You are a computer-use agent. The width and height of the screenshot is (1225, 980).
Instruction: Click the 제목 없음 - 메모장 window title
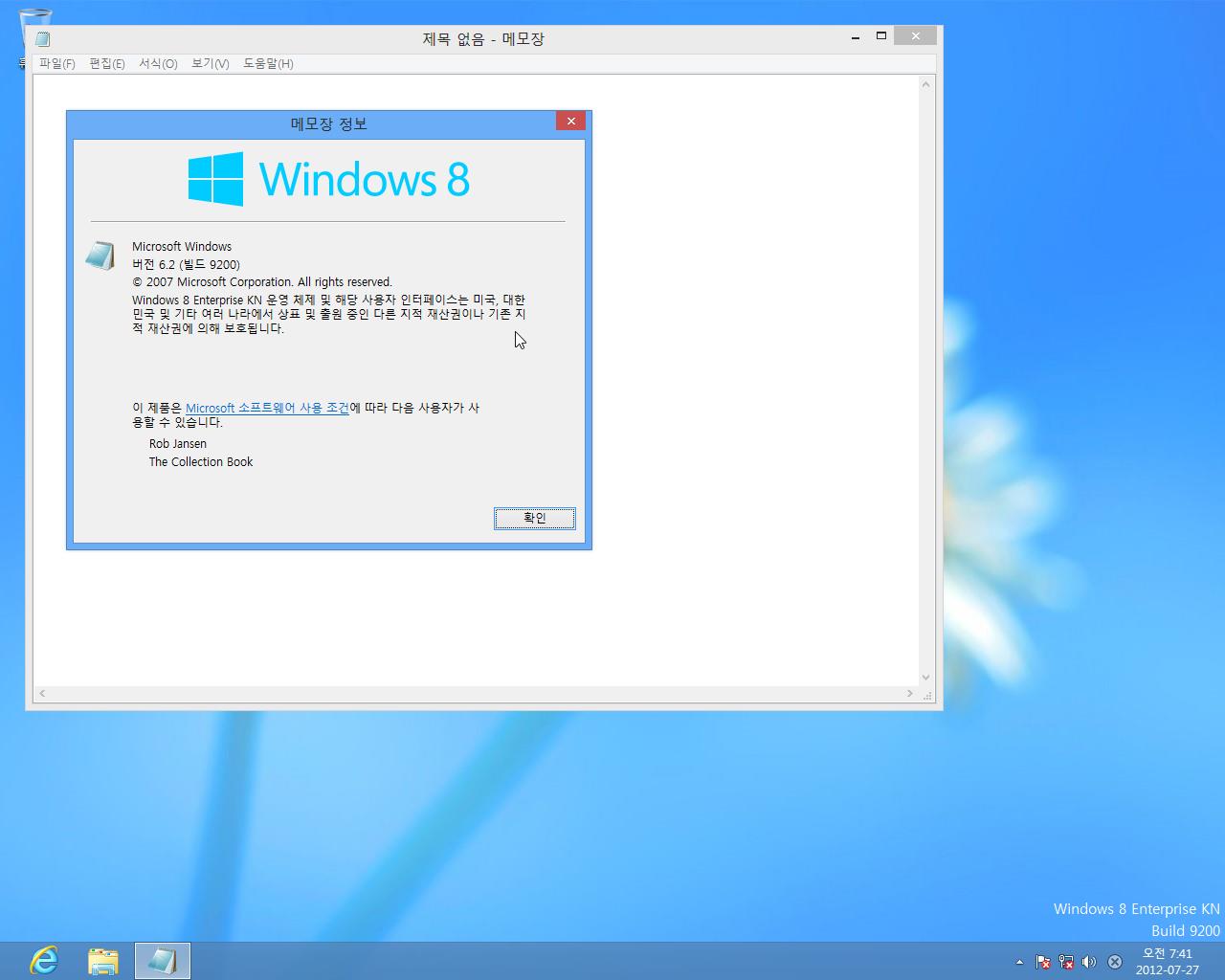click(483, 39)
